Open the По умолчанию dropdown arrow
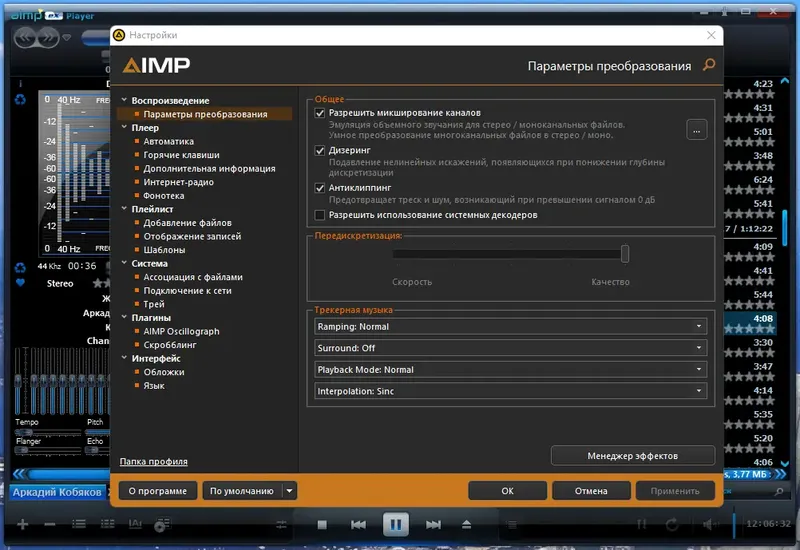The height and width of the screenshot is (550, 800). click(289, 491)
